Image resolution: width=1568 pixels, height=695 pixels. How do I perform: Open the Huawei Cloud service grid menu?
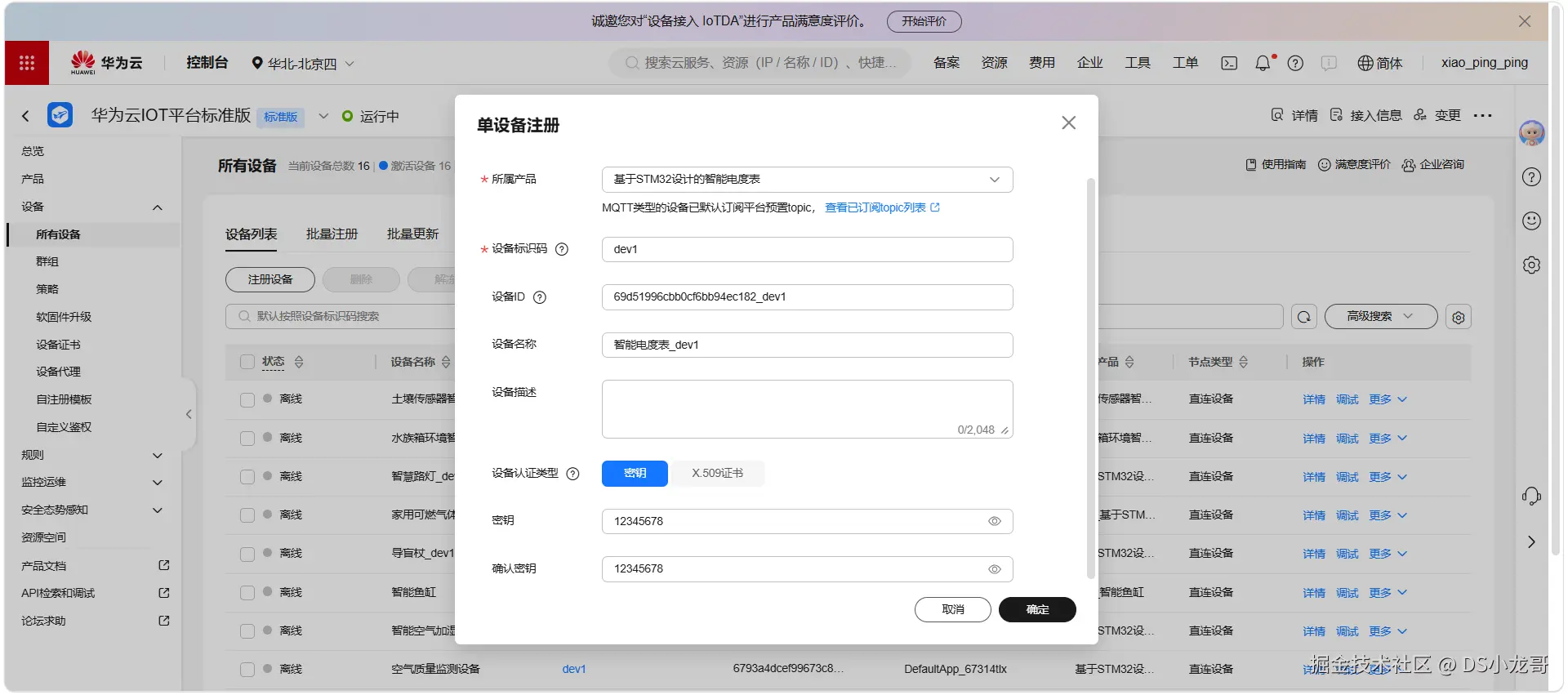click(x=27, y=63)
